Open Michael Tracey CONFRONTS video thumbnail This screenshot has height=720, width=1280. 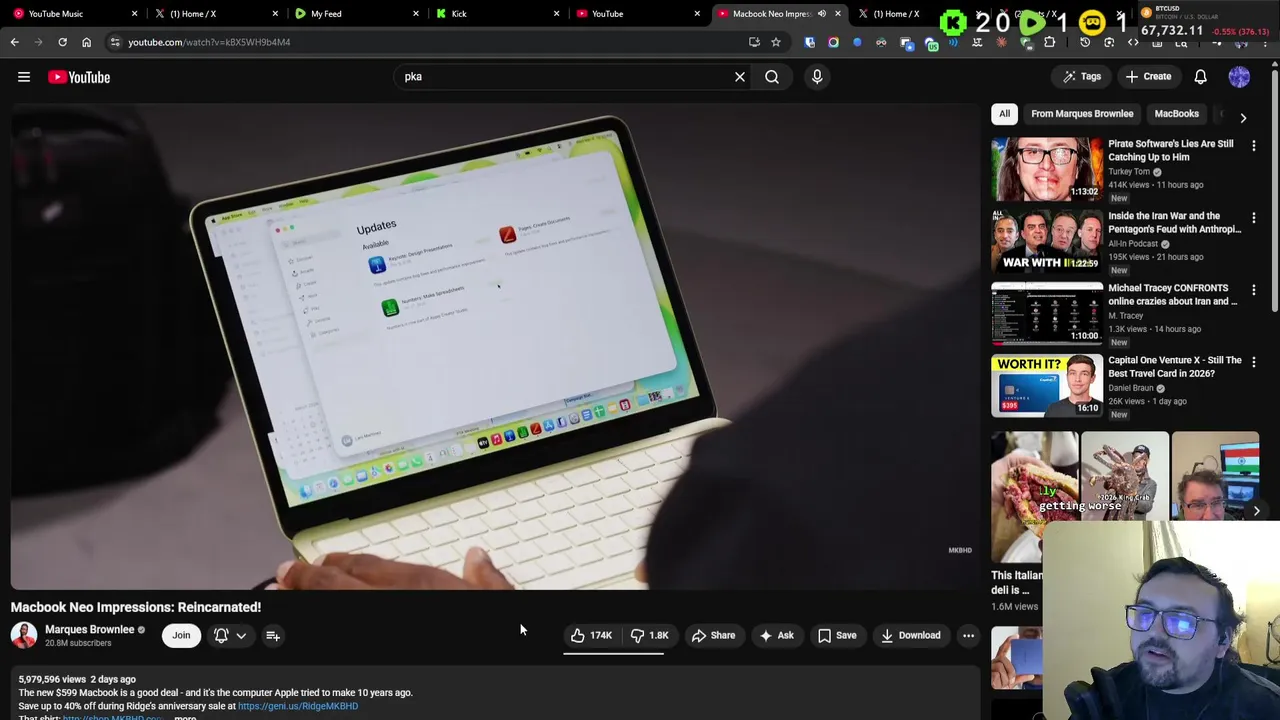point(1047,314)
